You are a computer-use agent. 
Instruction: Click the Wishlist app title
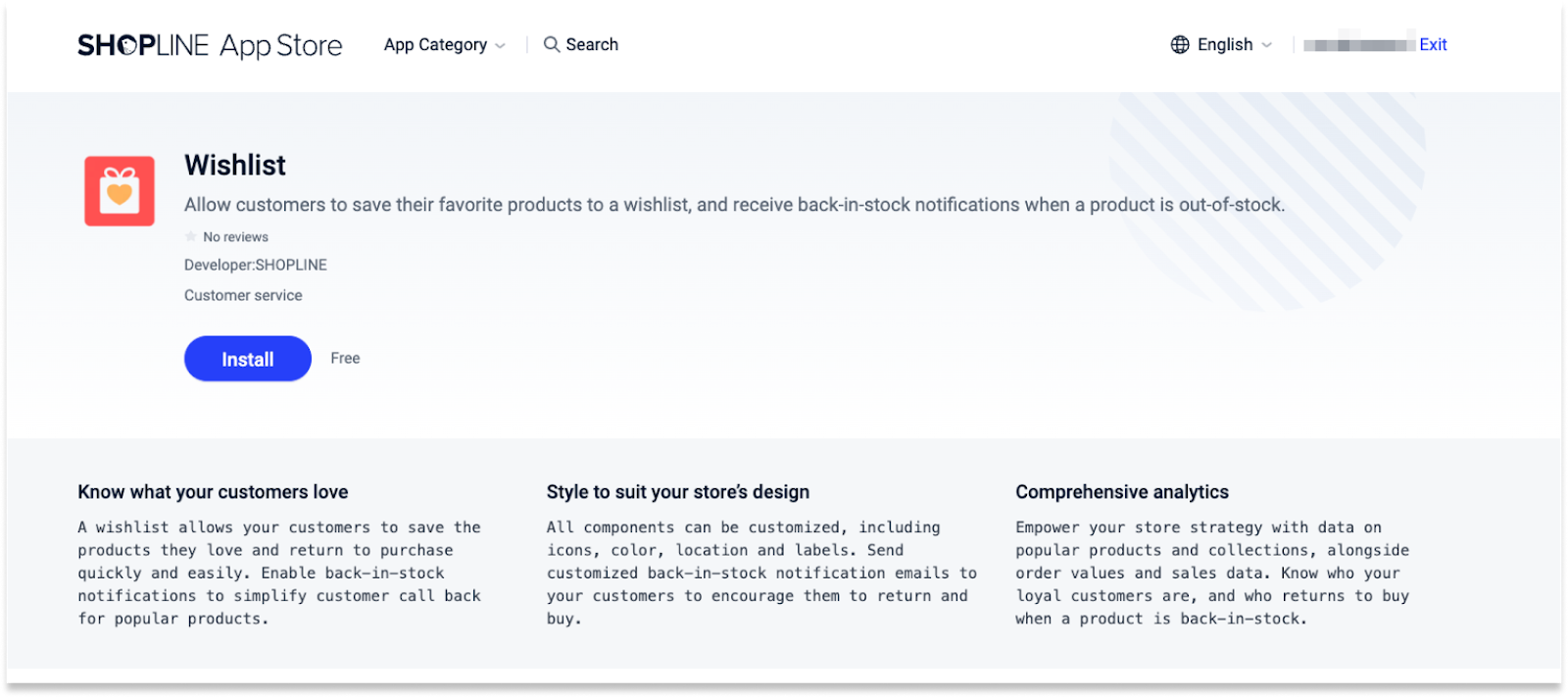(235, 165)
